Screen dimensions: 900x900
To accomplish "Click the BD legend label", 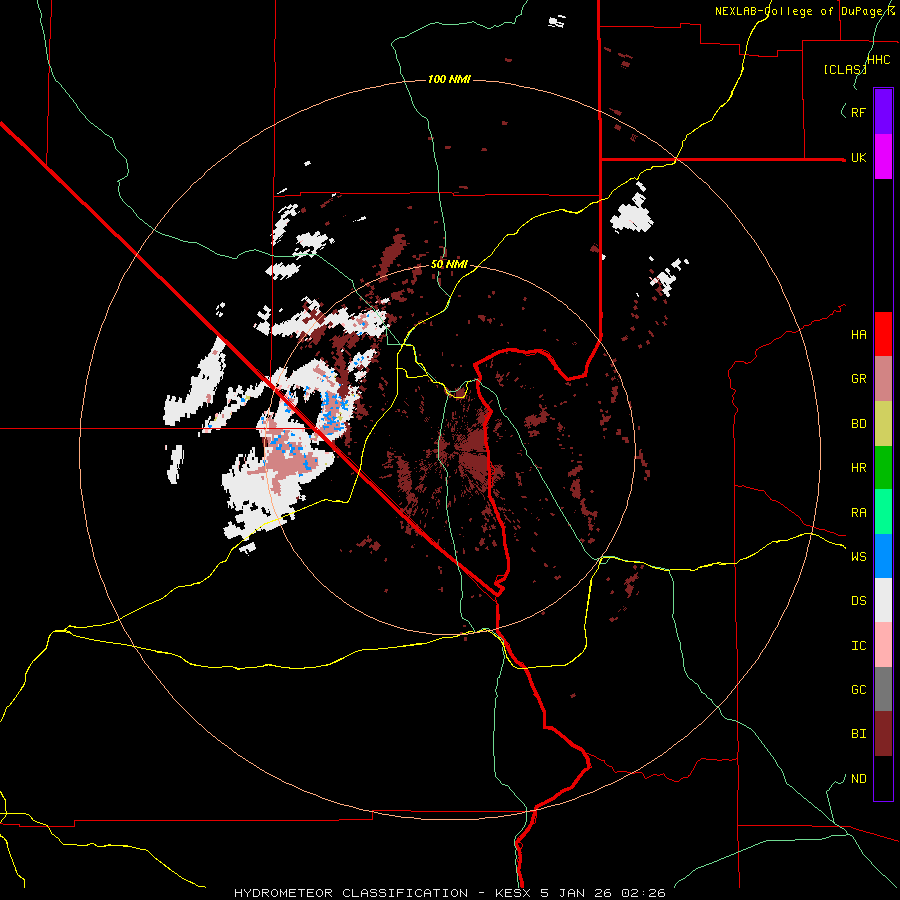I will [859, 424].
